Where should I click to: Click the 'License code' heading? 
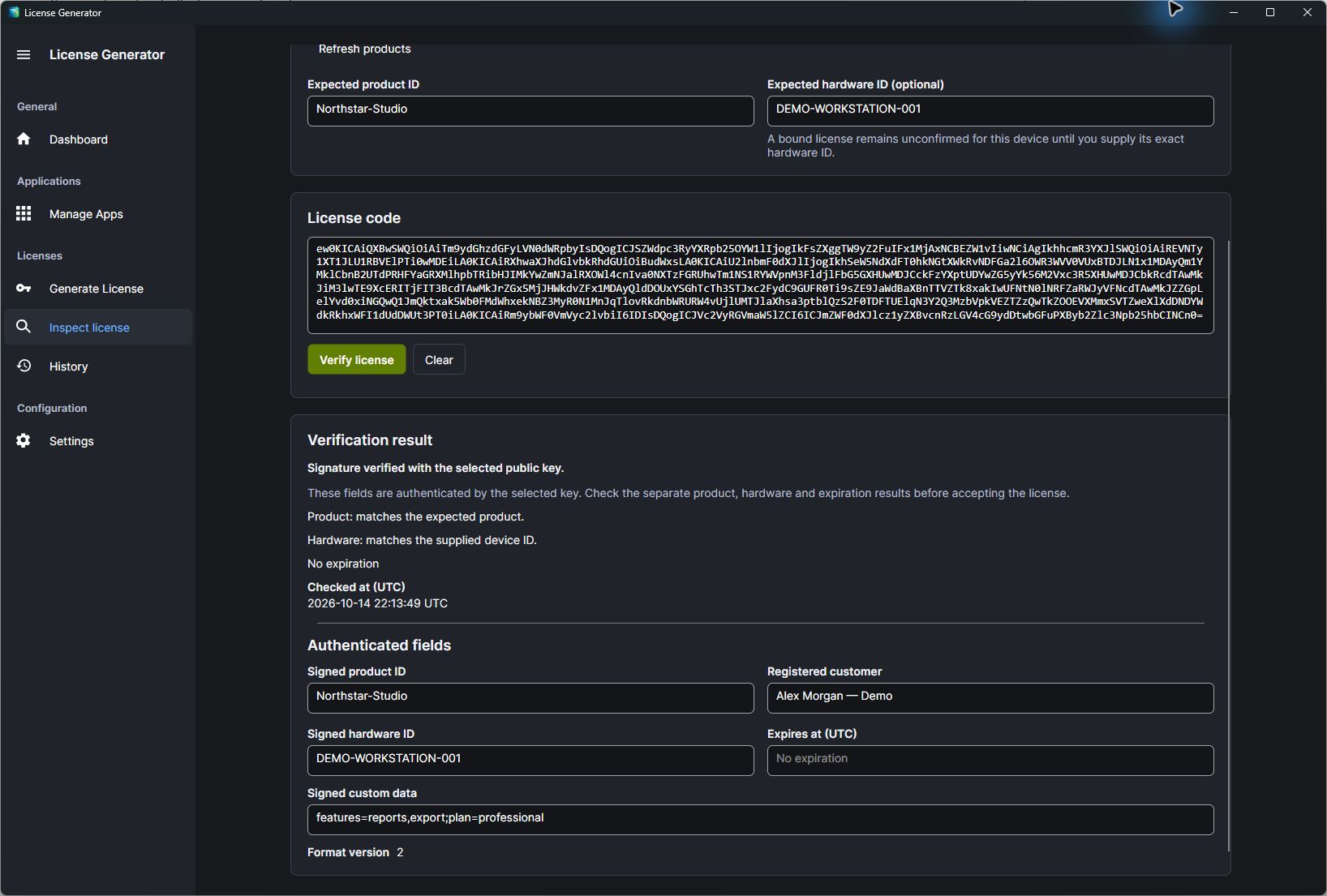(354, 218)
